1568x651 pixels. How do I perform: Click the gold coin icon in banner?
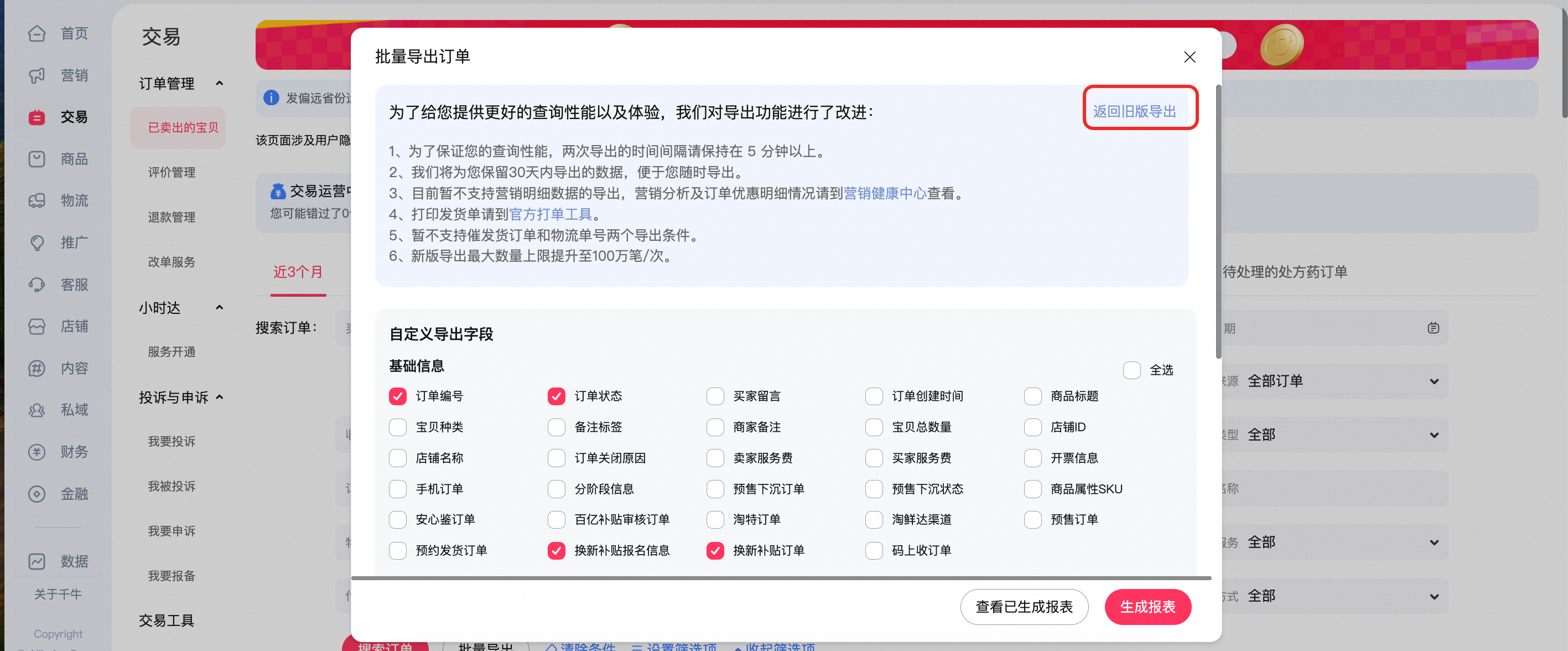click(1281, 45)
